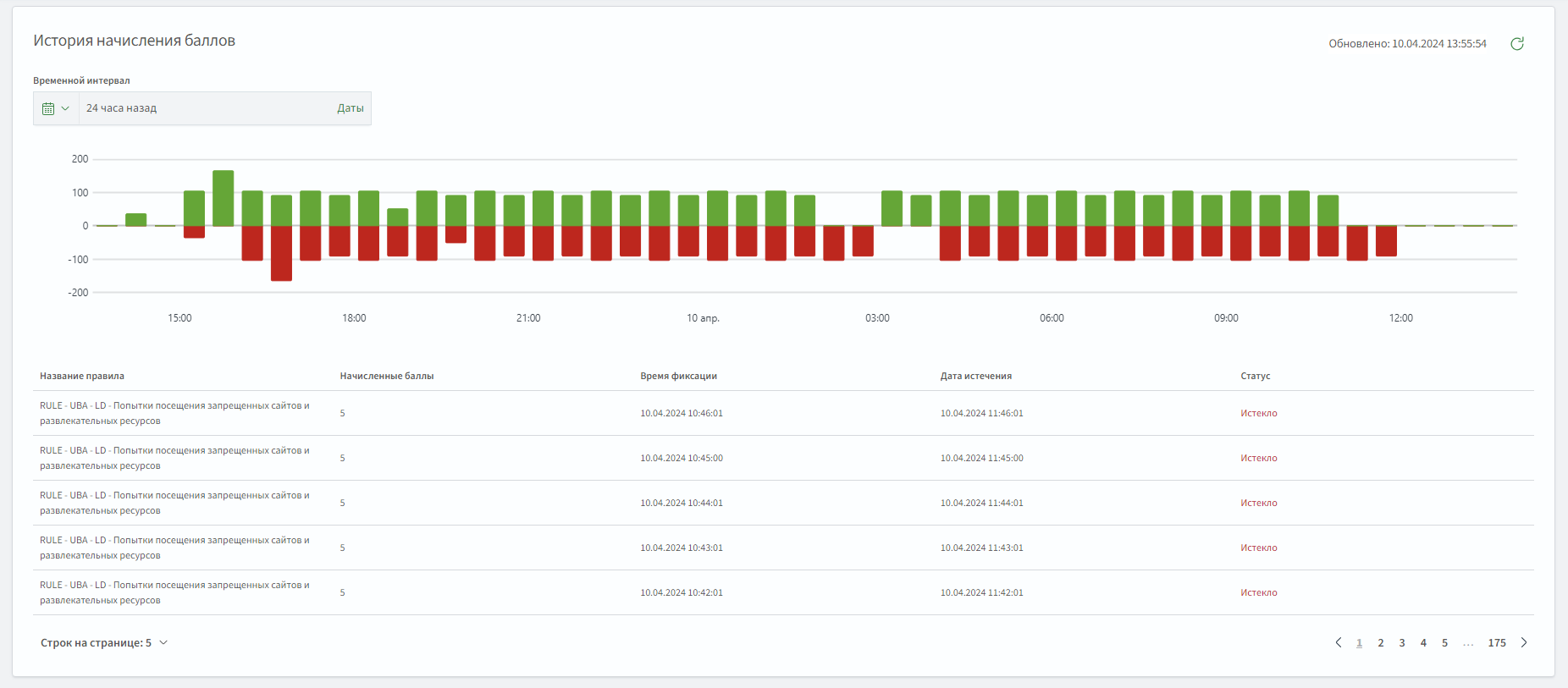This screenshot has width=1568, height=688.
Task: Expand the 'Строк на странице: 5' selector
Action: (x=104, y=643)
